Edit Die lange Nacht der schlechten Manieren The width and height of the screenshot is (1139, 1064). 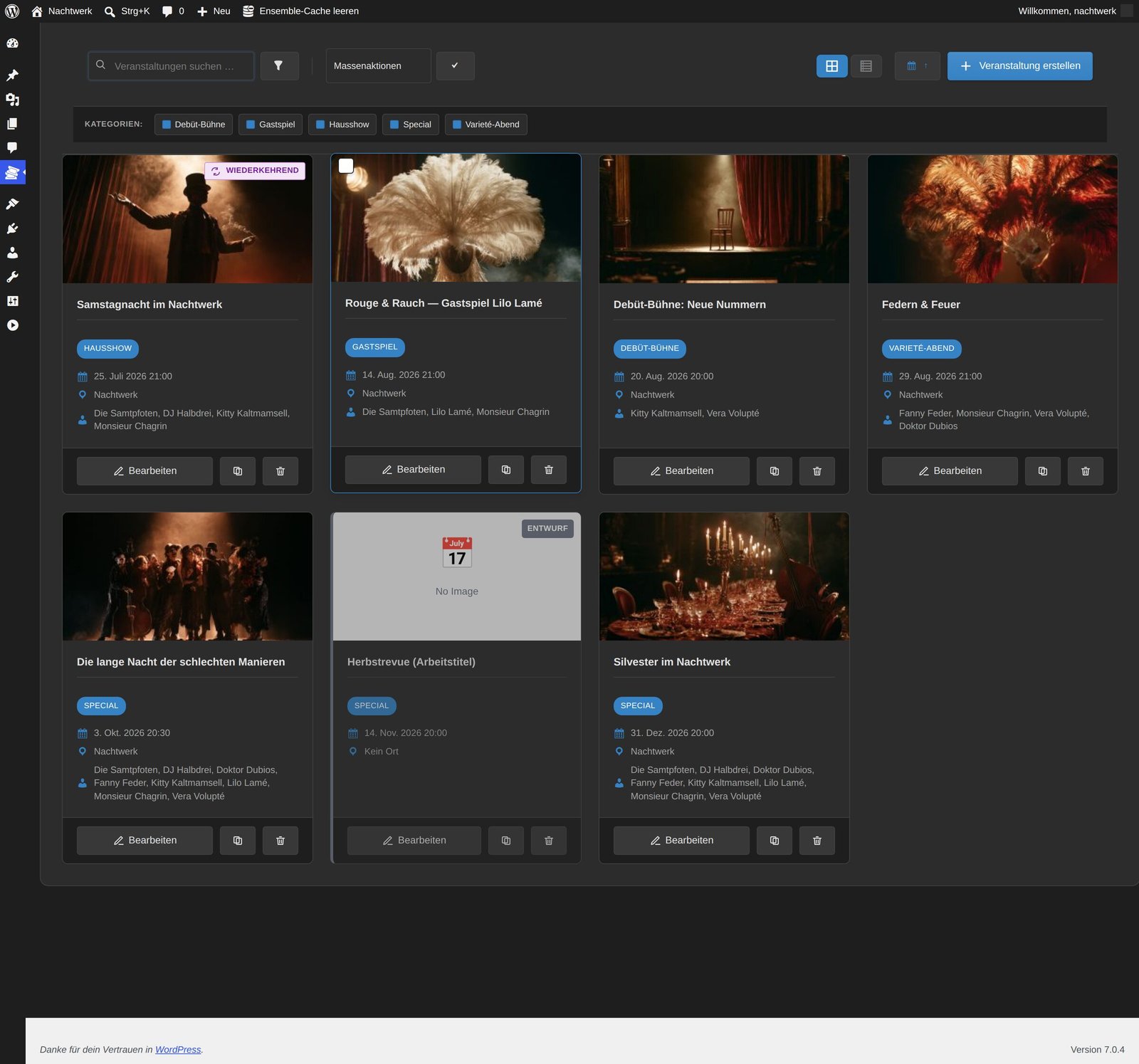click(145, 841)
